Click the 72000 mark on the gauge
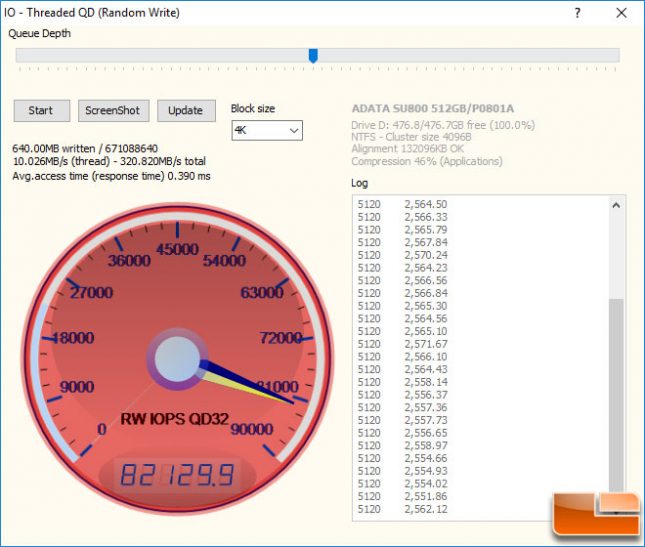The width and height of the screenshot is (645, 547). (281, 338)
